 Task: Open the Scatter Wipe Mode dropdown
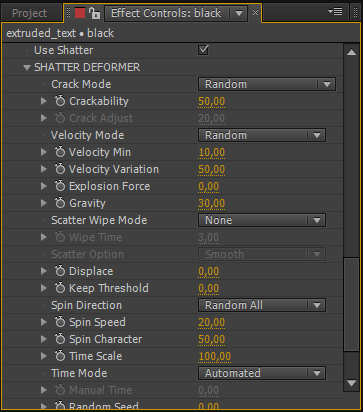[x=262, y=220]
